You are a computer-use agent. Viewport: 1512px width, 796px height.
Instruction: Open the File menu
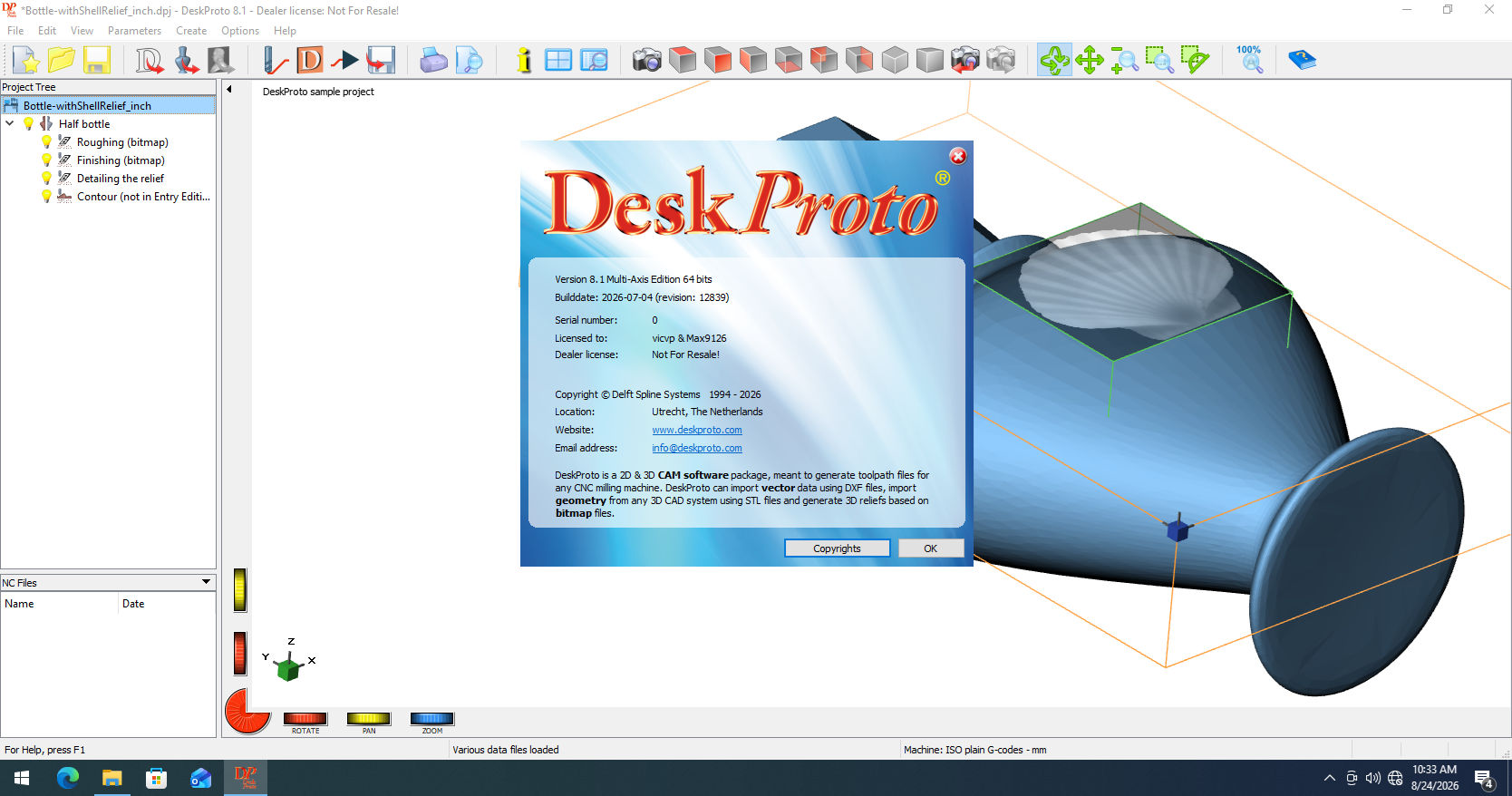click(x=15, y=31)
